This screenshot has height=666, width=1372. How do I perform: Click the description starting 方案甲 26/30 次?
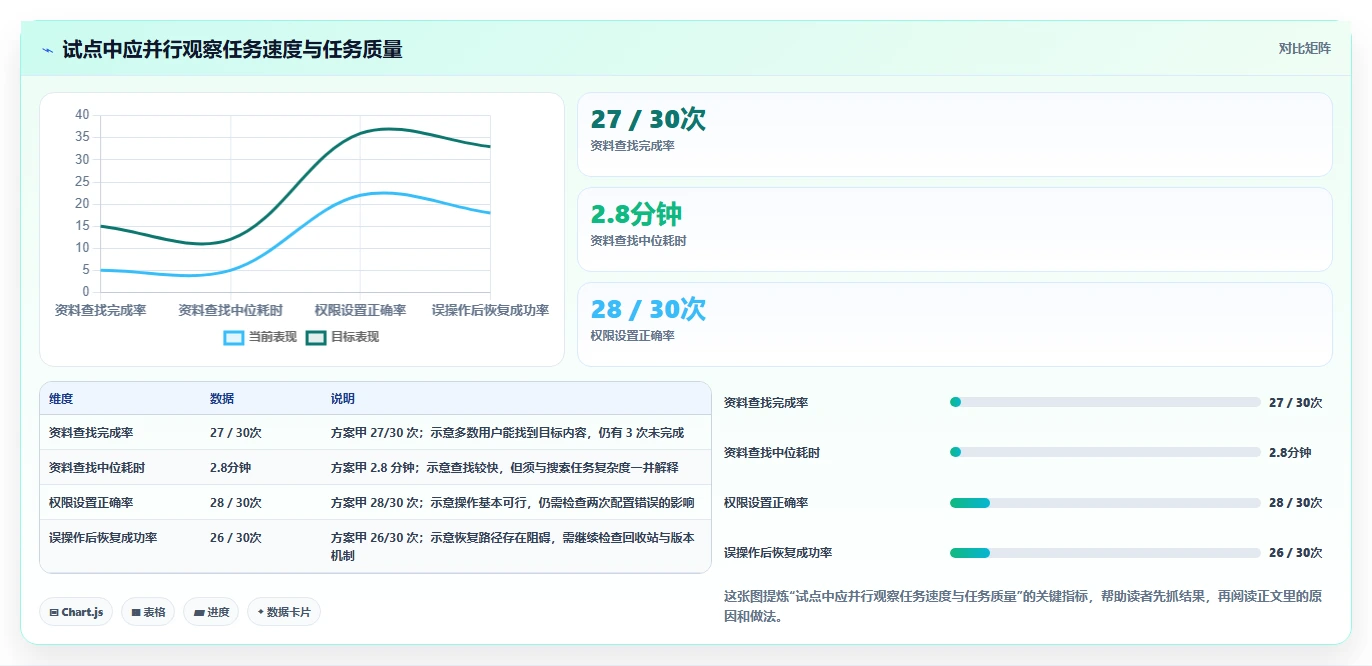[x=513, y=546]
